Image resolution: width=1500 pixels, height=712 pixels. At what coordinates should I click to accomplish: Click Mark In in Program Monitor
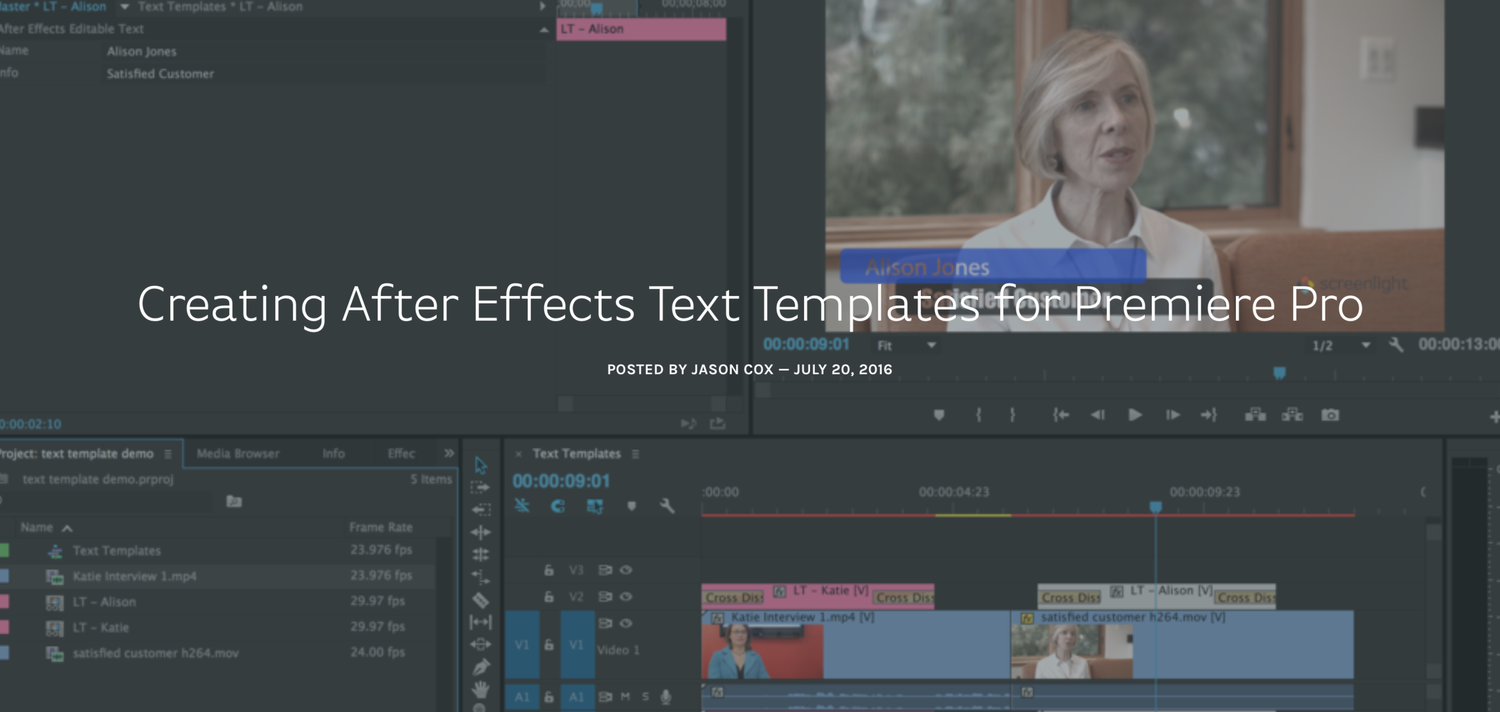pyautogui.click(x=978, y=415)
